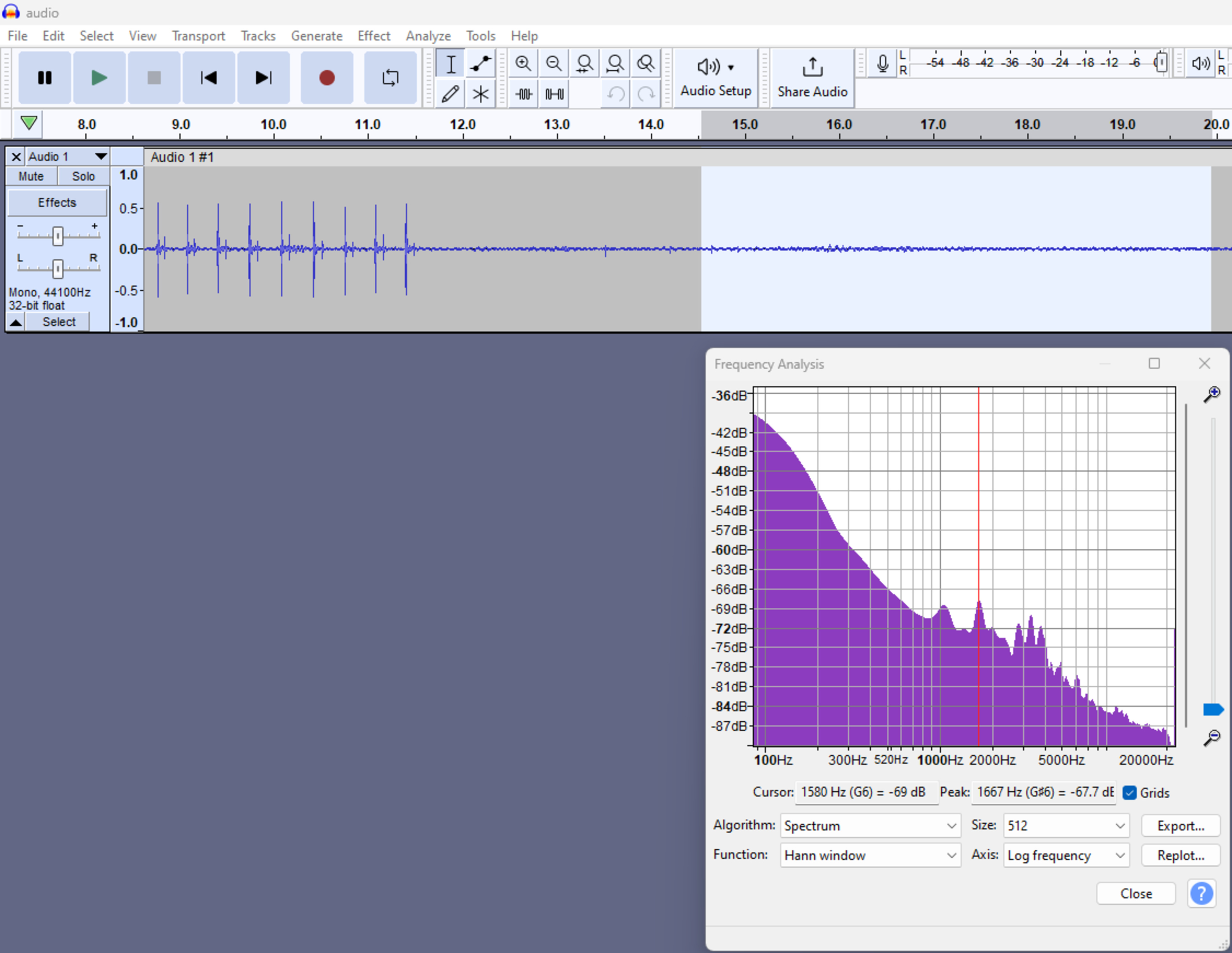Open the Effect menu
Screen dimensions: 1232x953
pyautogui.click(x=373, y=36)
